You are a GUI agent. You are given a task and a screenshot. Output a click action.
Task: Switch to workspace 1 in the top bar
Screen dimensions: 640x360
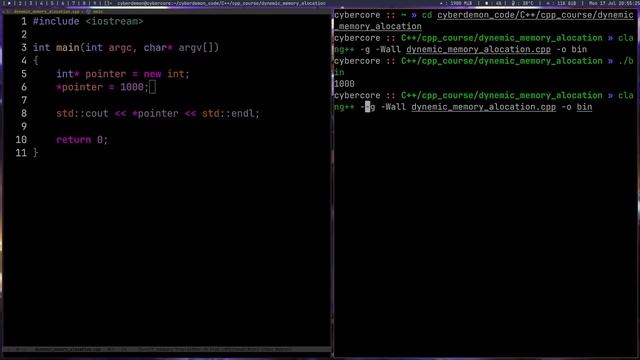coord(9,3)
